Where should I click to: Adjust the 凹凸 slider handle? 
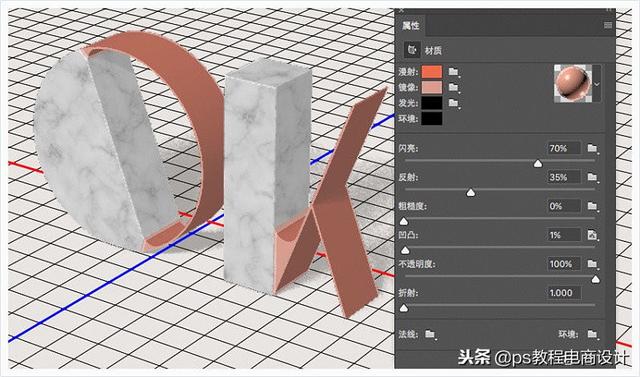click(405, 250)
